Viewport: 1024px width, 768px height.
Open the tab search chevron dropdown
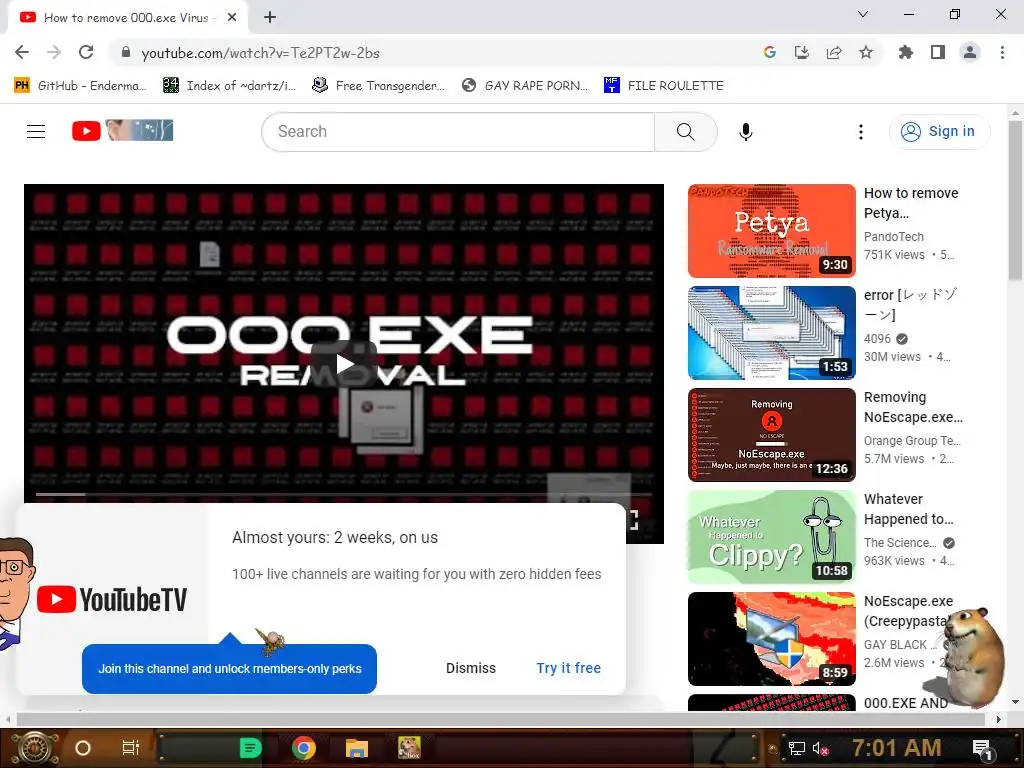tap(863, 14)
